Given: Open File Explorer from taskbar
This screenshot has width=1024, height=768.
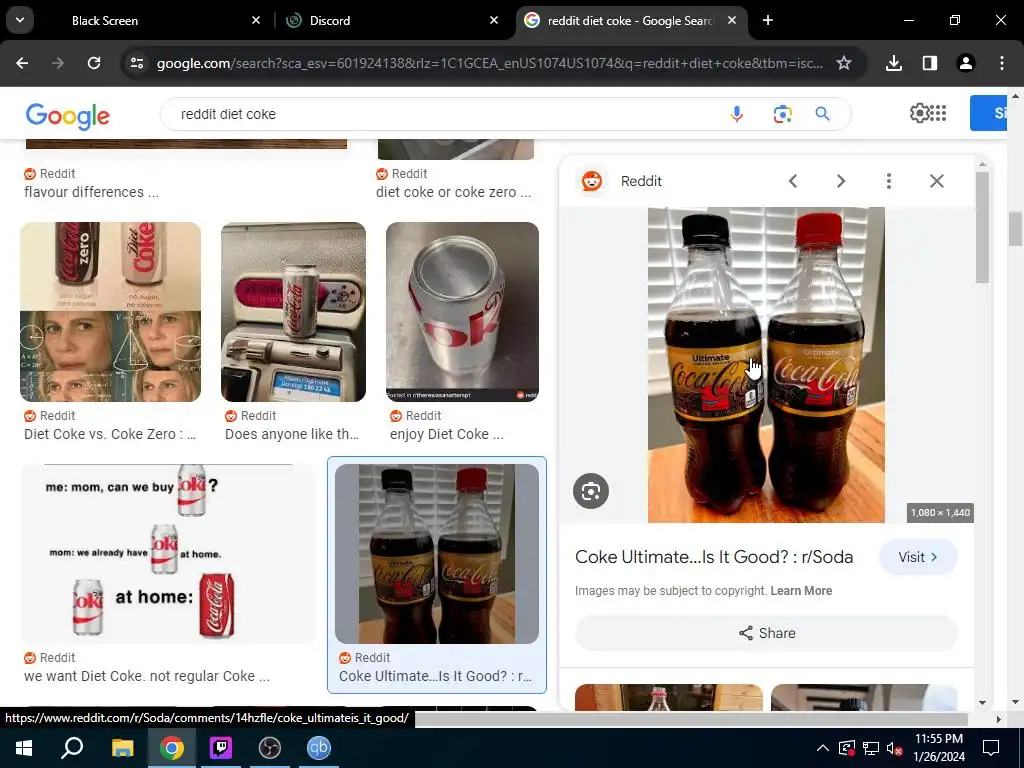Looking at the screenshot, I should pos(122,748).
